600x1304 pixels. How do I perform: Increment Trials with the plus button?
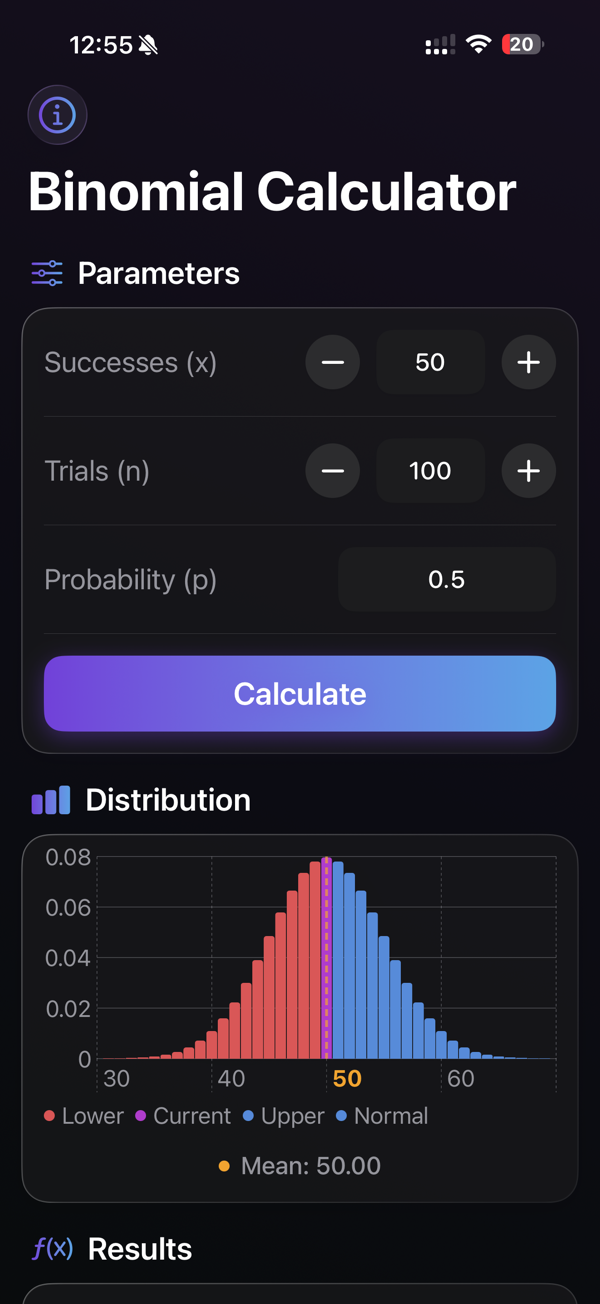(528, 471)
